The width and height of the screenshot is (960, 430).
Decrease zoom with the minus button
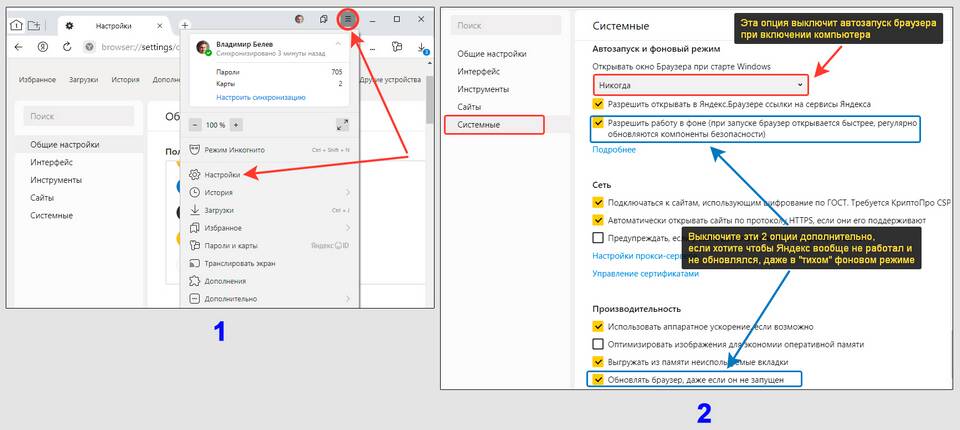pos(195,125)
